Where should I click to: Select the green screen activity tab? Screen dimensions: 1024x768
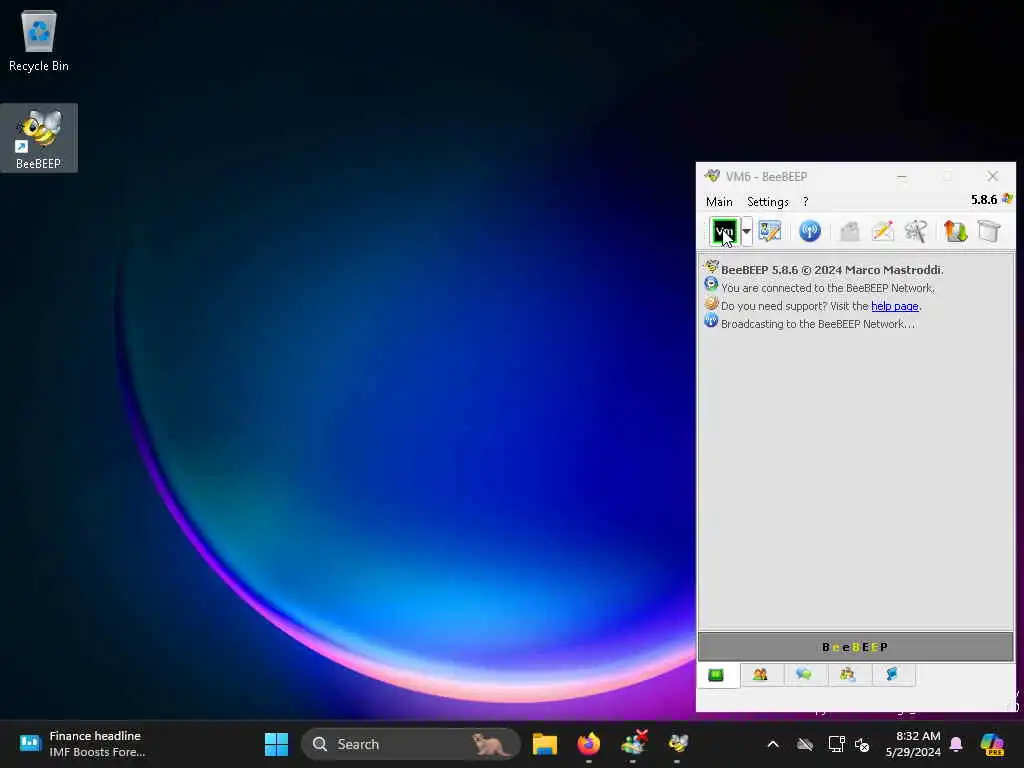tap(716, 675)
